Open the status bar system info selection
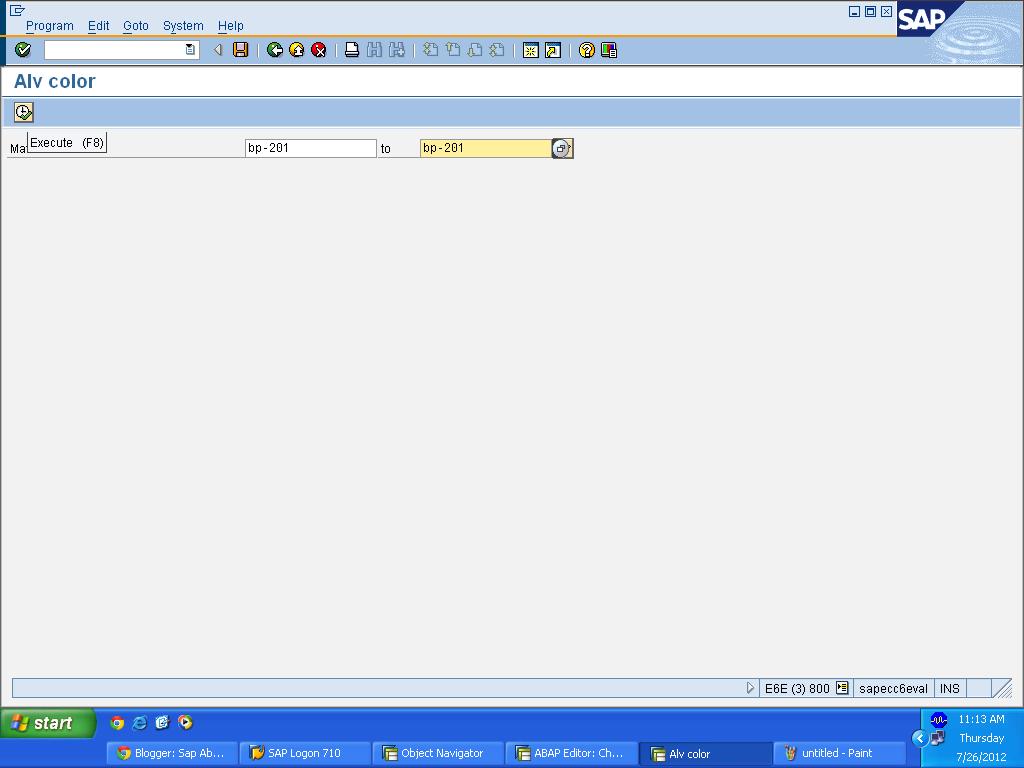The image size is (1024, 768). pos(840,688)
